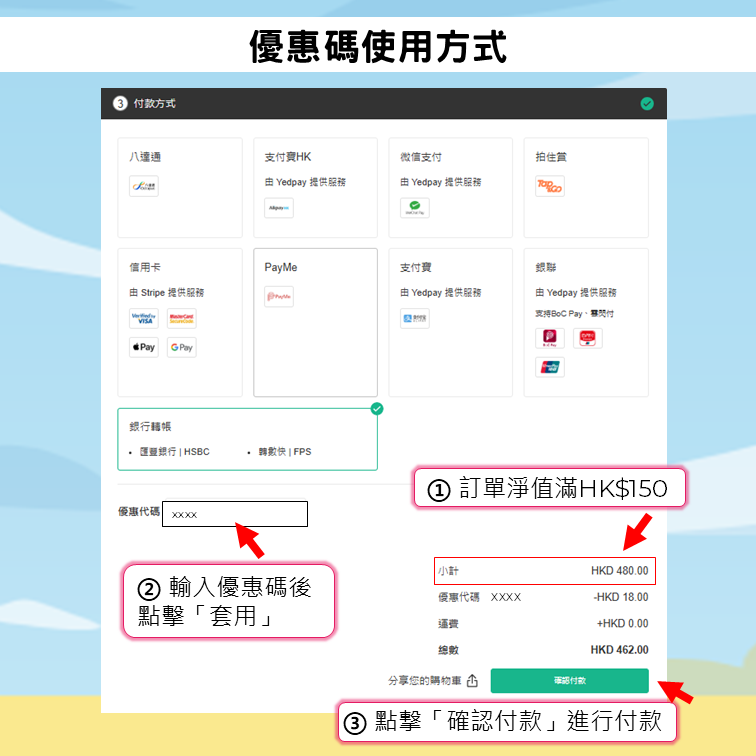Click the UnionPay logo icon
This screenshot has height=756, width=756.
(x=550, y=367)
